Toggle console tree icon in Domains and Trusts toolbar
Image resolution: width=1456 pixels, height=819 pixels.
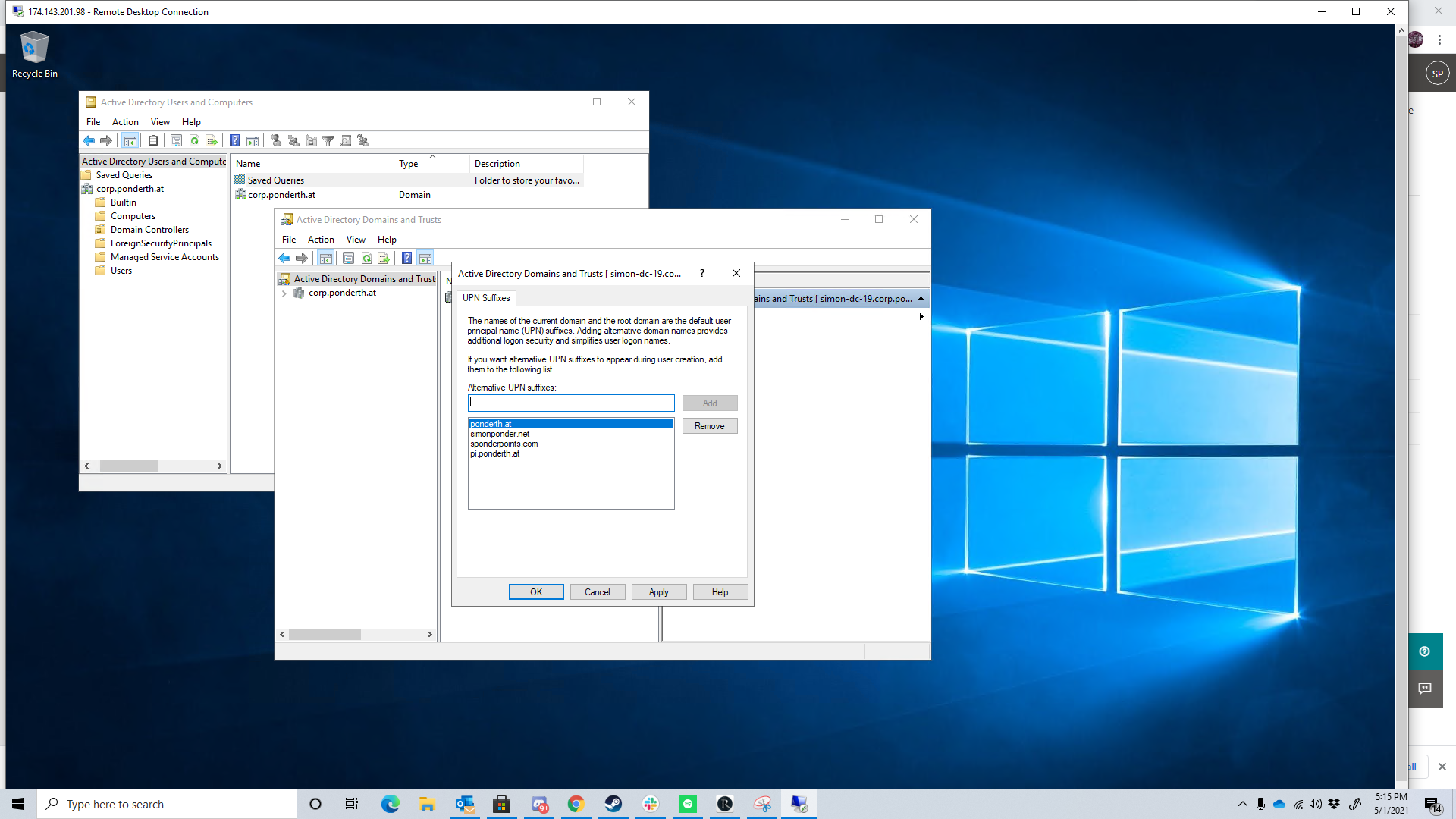(326, 259)
